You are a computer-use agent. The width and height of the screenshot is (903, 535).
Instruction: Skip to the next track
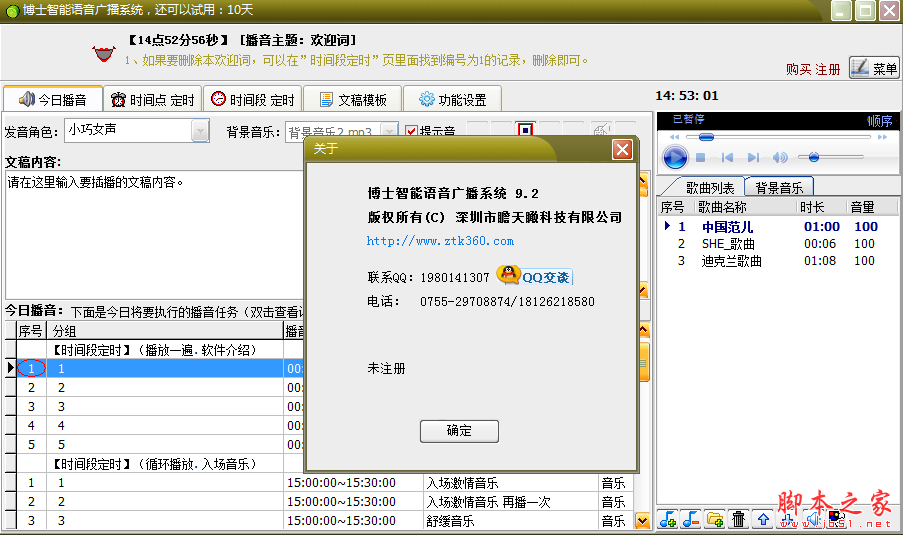tap(753, 157)
